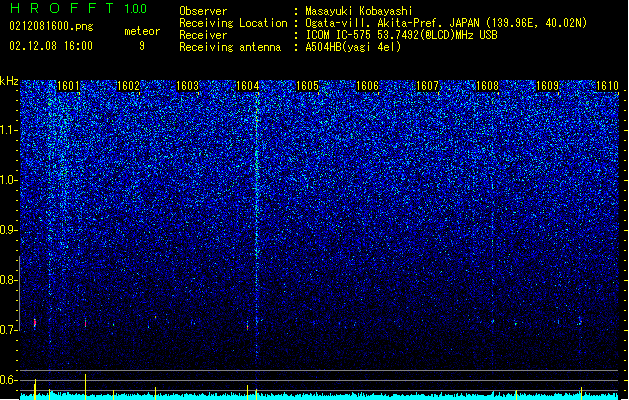
Task: Click the 1608 time marker
Action: pos(487,86)
